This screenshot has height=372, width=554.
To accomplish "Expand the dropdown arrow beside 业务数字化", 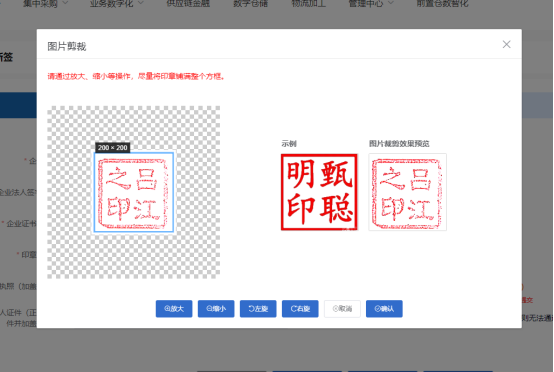I will pyautogui.click(x=141, y=3).
